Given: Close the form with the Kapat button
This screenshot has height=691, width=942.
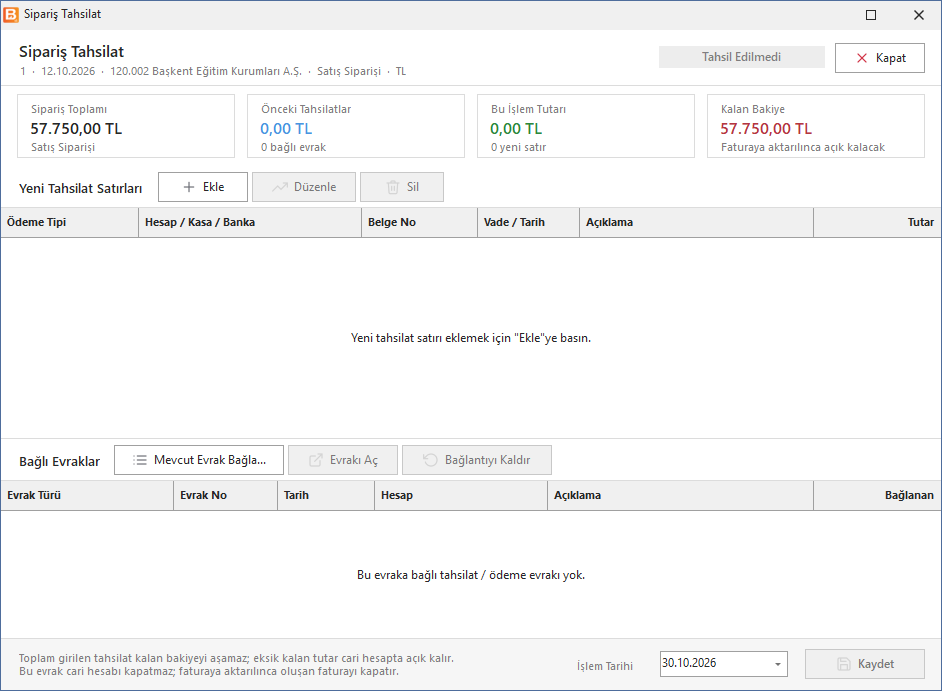Looking at the screenshot, I should point(880,58).
